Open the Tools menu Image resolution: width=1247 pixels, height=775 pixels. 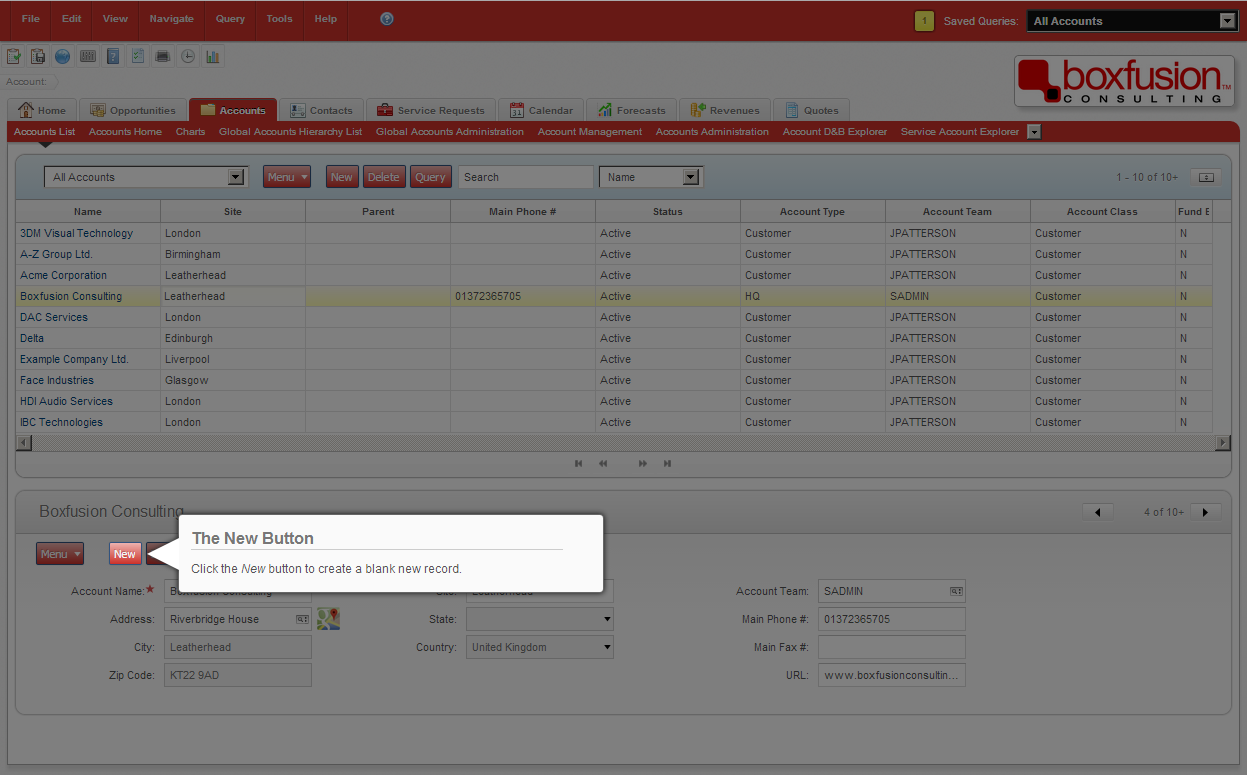click(x=280, y=19)
